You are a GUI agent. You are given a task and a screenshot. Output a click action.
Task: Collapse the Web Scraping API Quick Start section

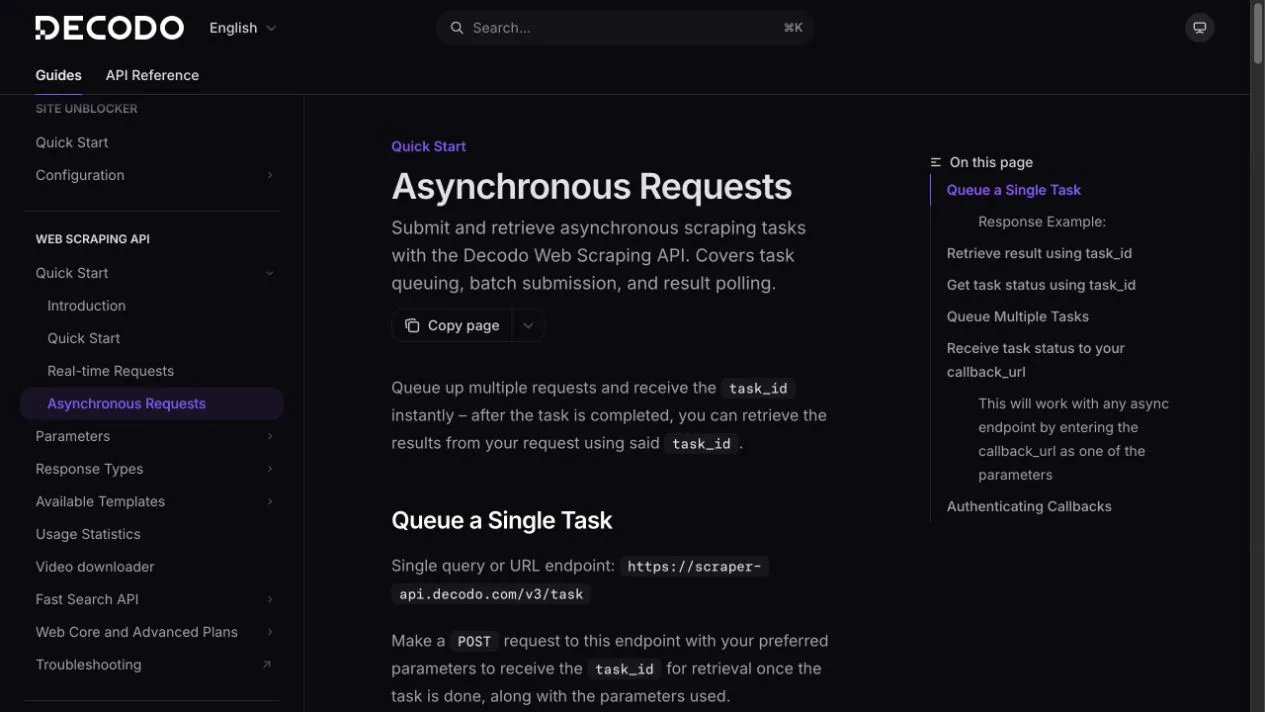[x=270, y=273]
